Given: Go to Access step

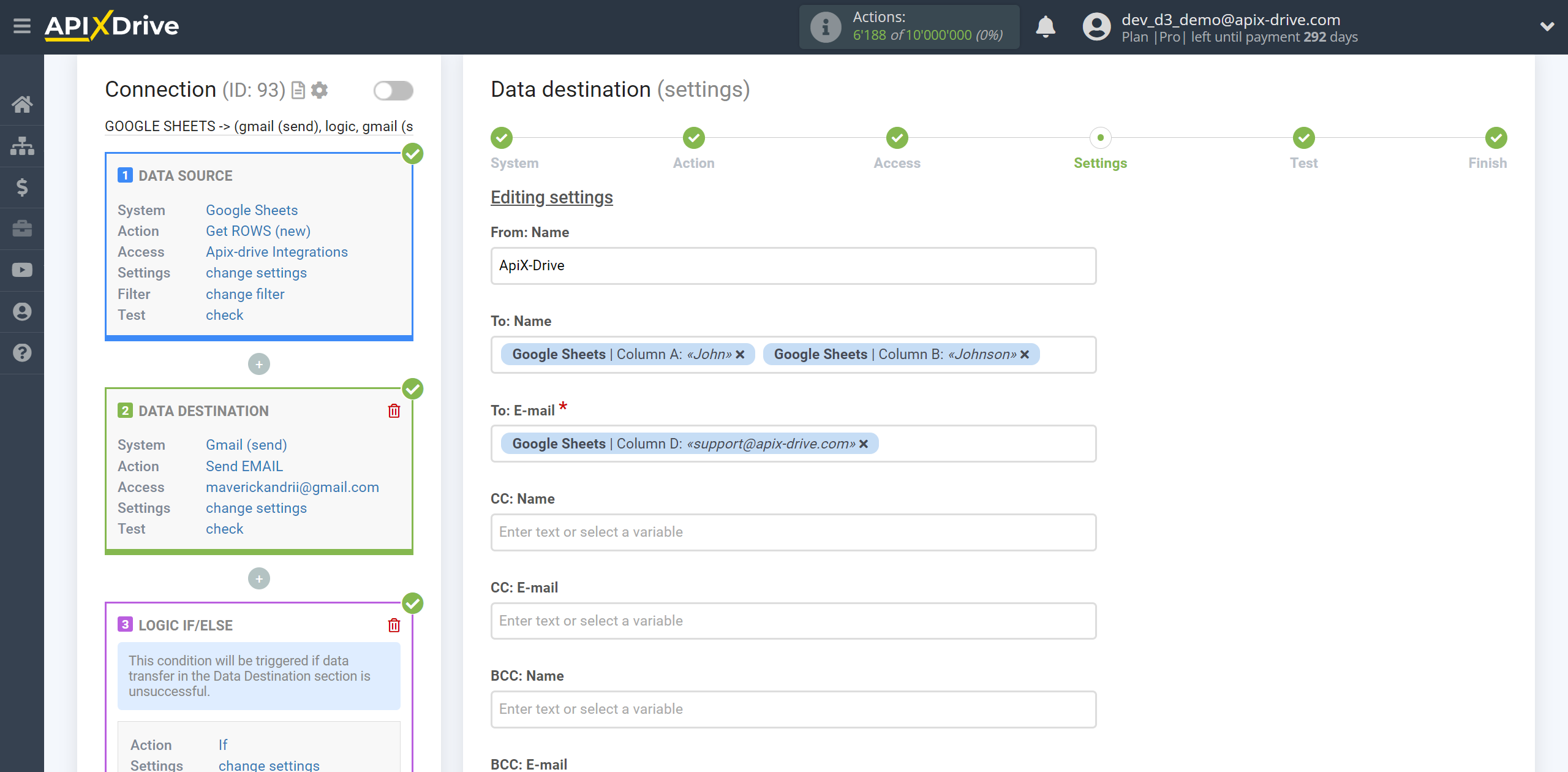Looking at the screenshot, I should [897, 138].
